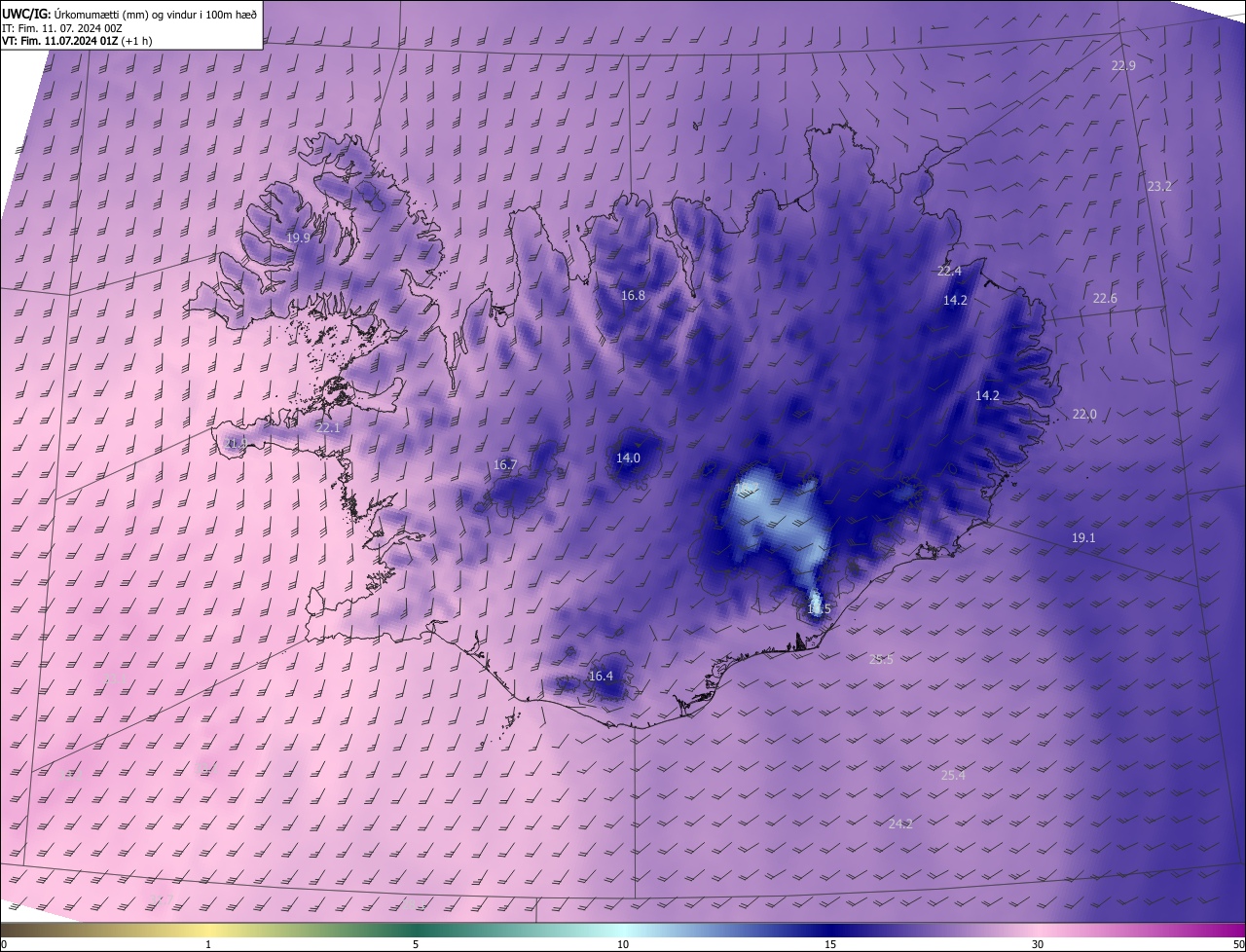Click the 23.2 value label
The width and height of the screenshot is (1246, 952).
click(x=1159, y=186)
